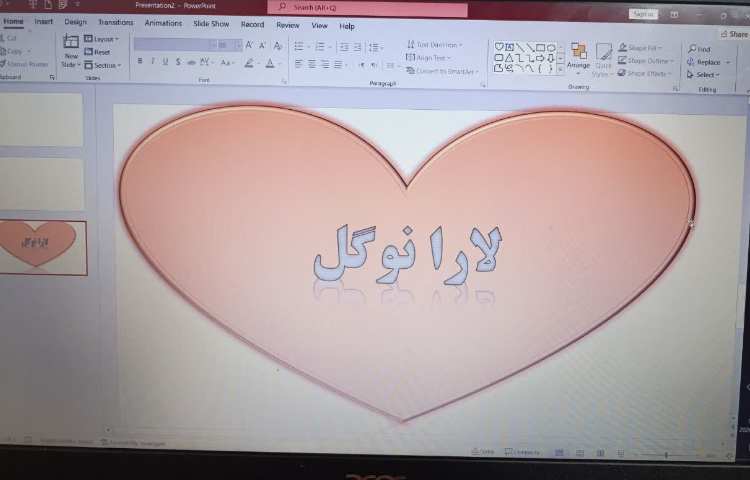Open character spacing options
Screen dimensions: 750x480
[206, 62]
